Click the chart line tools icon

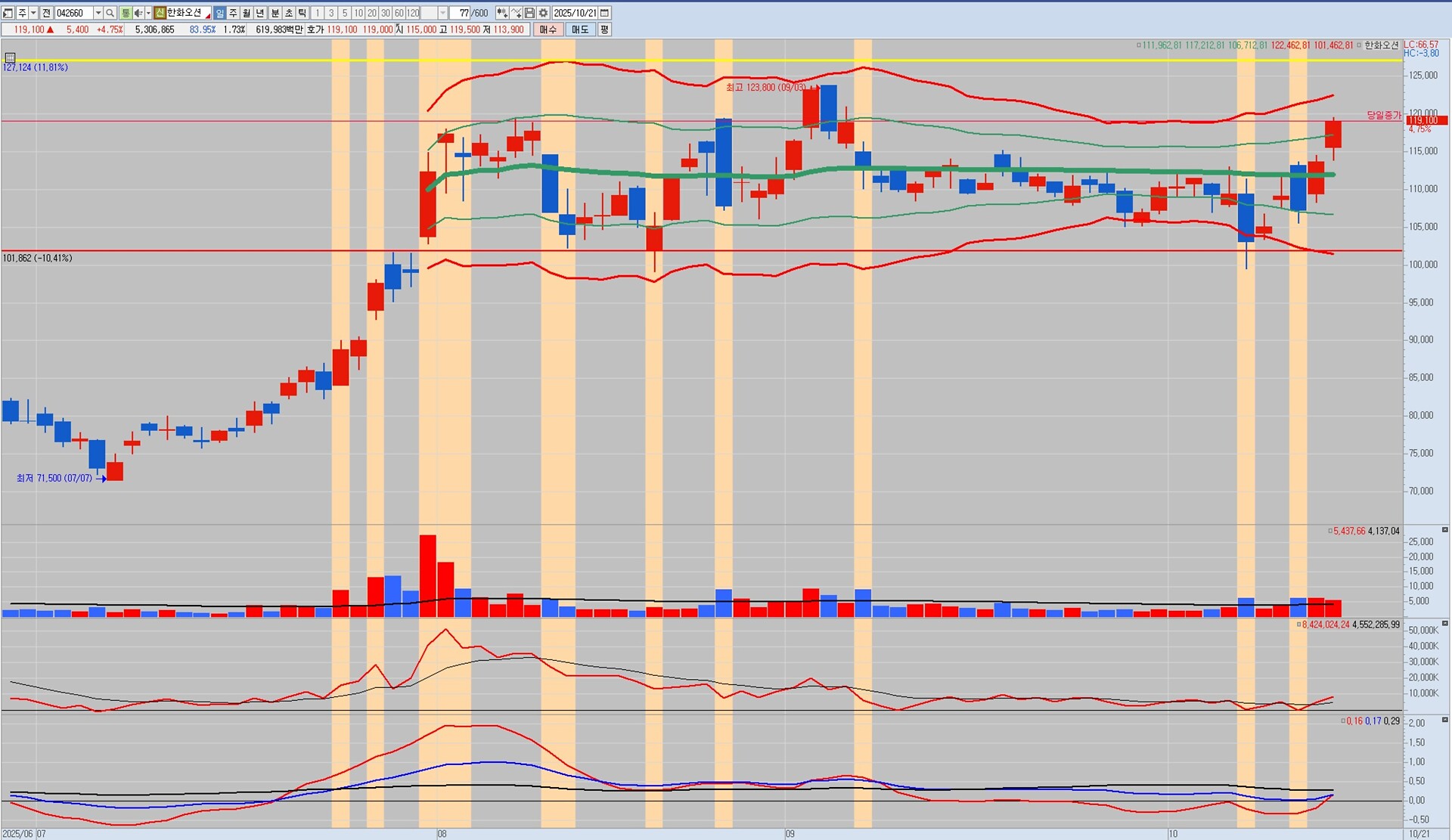pos(516,13)
